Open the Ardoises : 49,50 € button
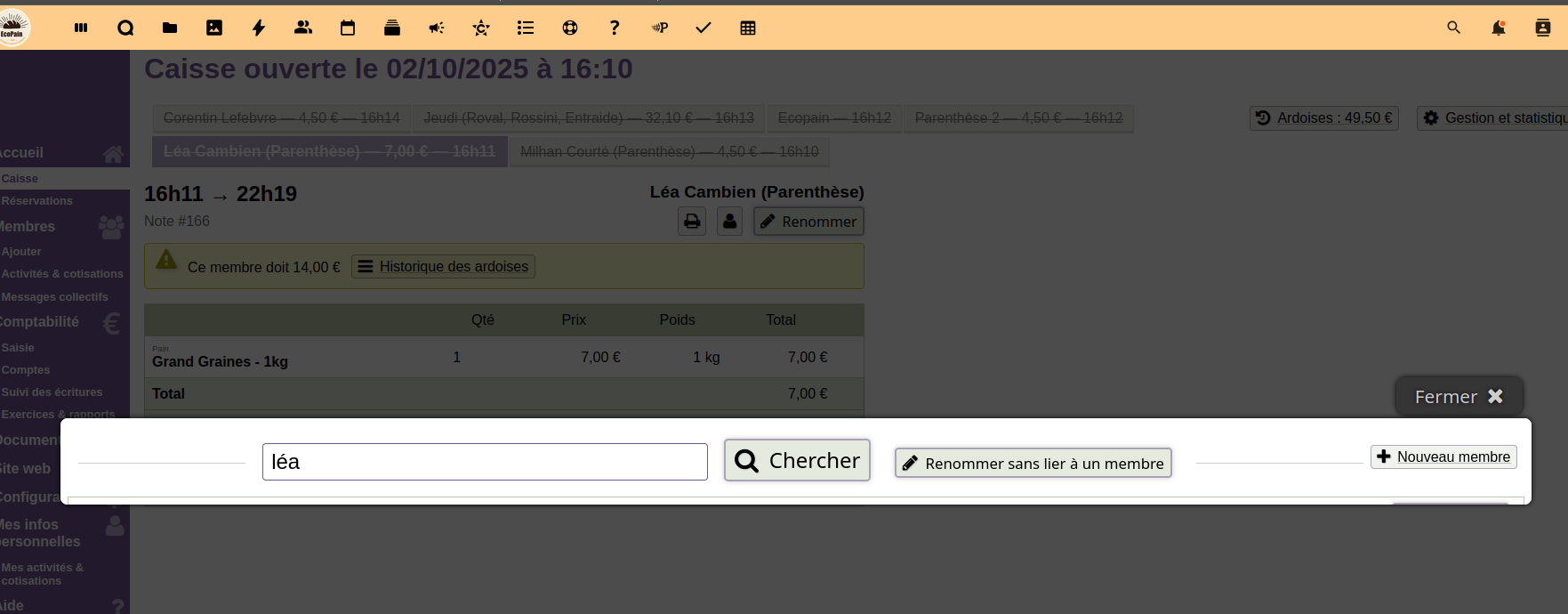This screenshot has width=1568, height=614. (1324, 118)
